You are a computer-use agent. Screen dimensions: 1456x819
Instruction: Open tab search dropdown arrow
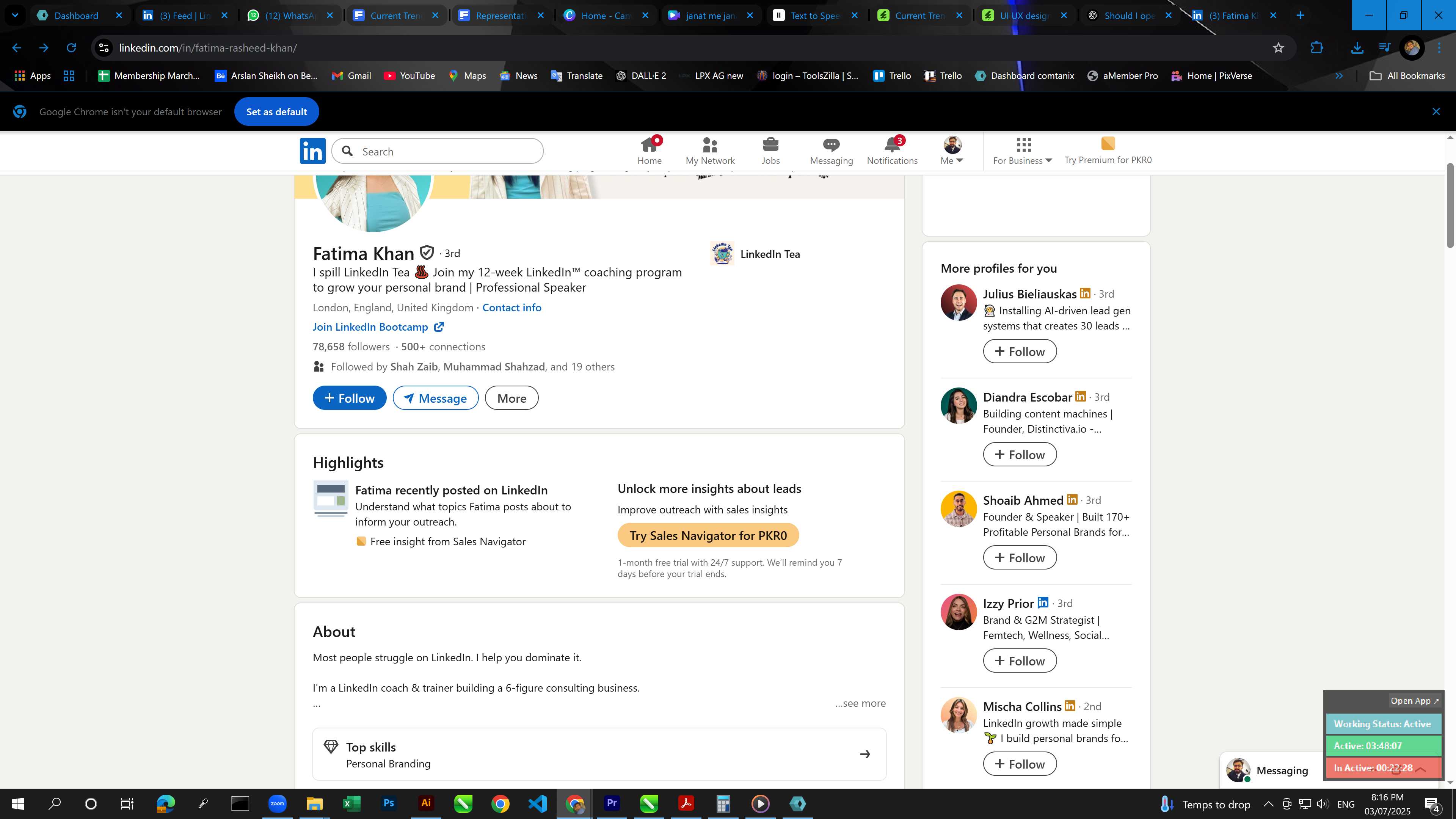[15, 15]
